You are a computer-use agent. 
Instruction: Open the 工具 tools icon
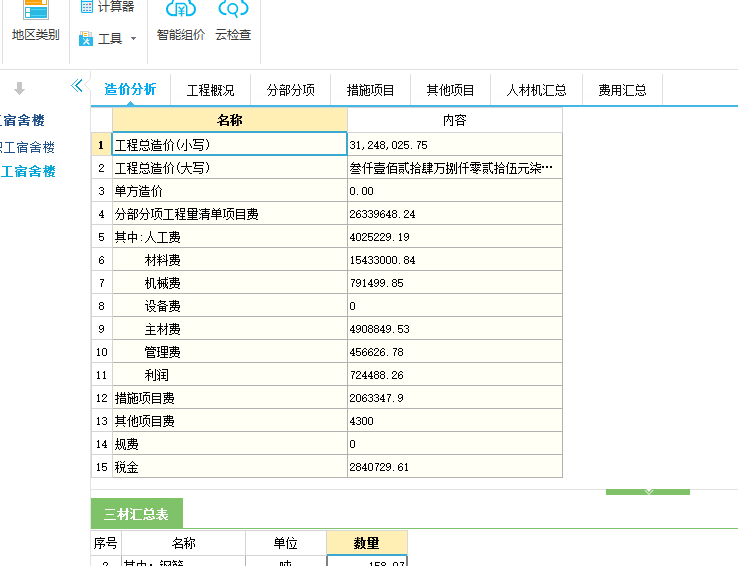(x=86, y=39)
